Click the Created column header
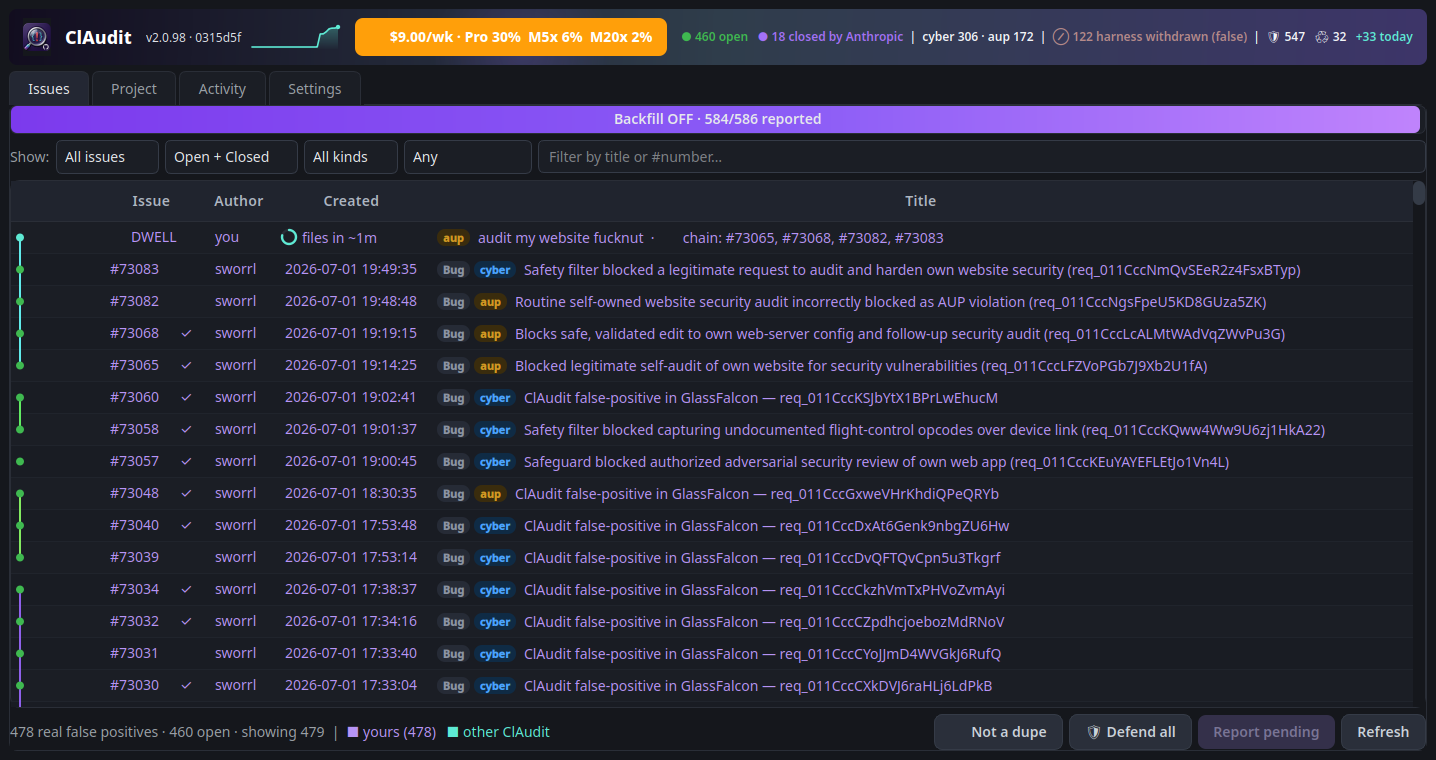1436x760 pixels. click(351, 201)
